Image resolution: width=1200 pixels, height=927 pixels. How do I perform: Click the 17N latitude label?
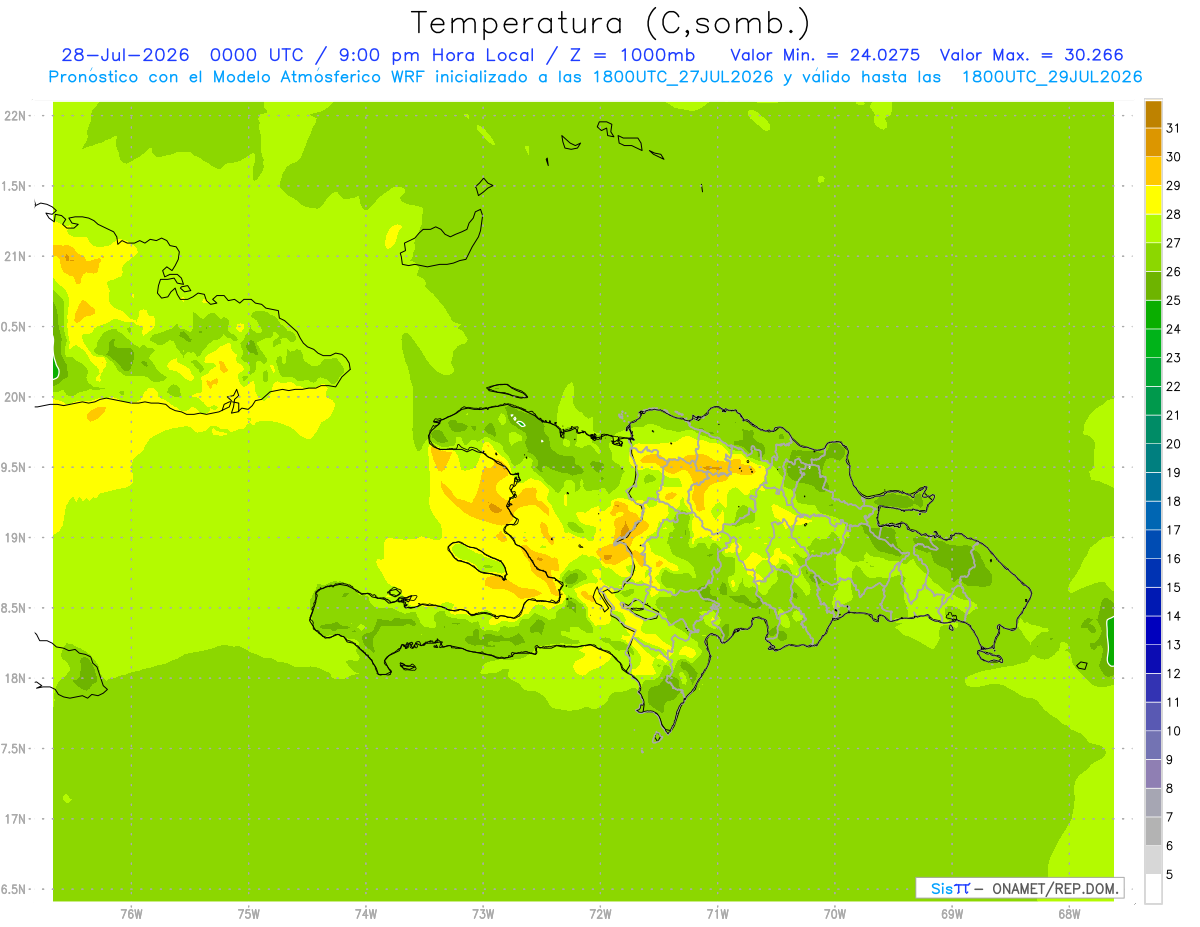(16, 820)
